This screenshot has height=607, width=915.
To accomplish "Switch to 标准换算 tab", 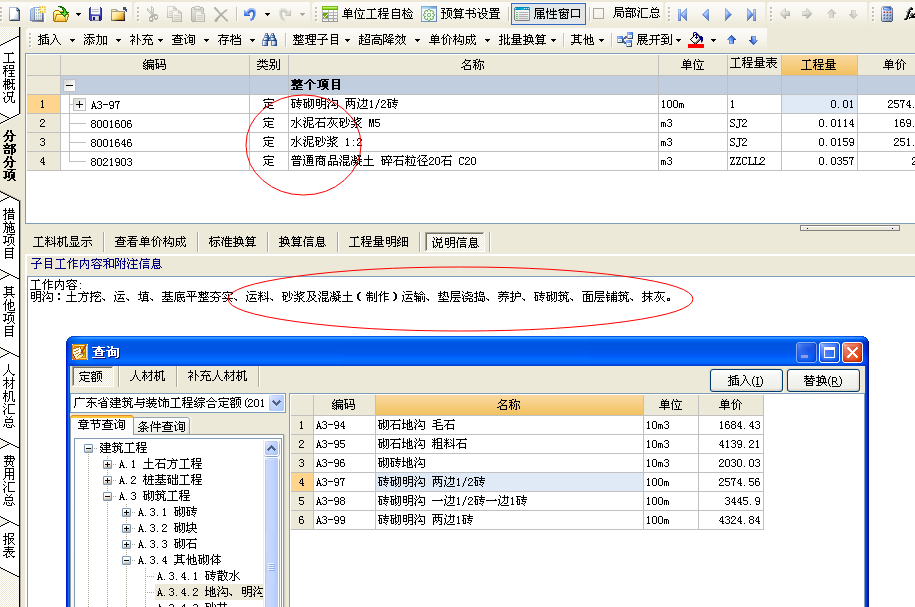I will (x=232, y=242).
